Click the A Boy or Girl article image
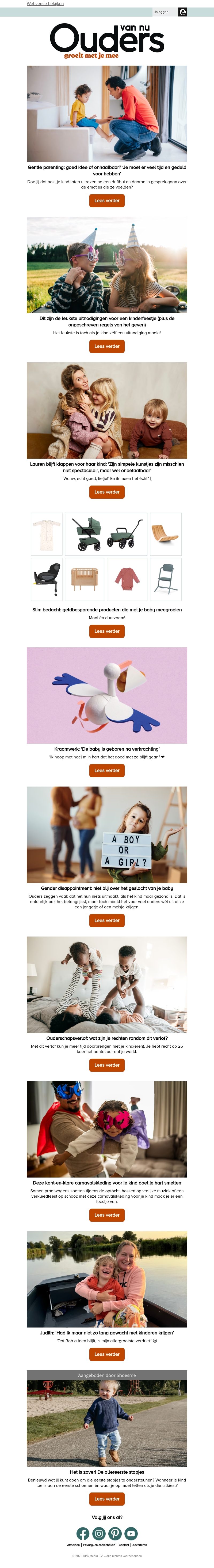 (x=107, y=834)
